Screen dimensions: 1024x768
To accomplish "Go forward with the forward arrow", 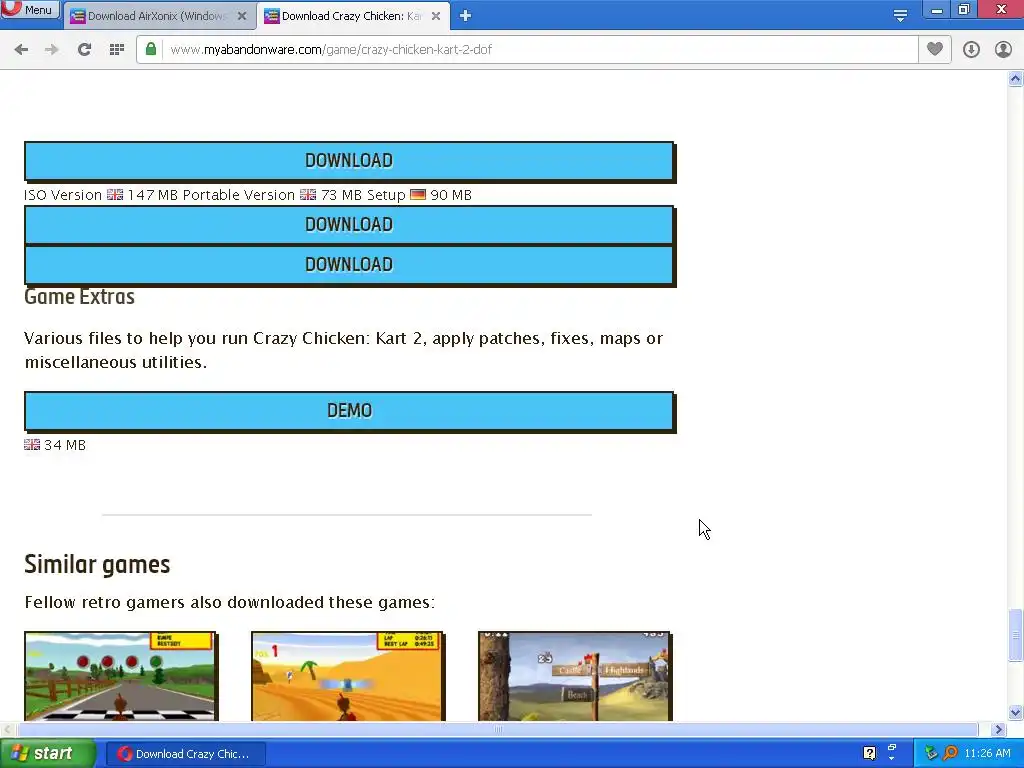I will click(x=52, y=50).
